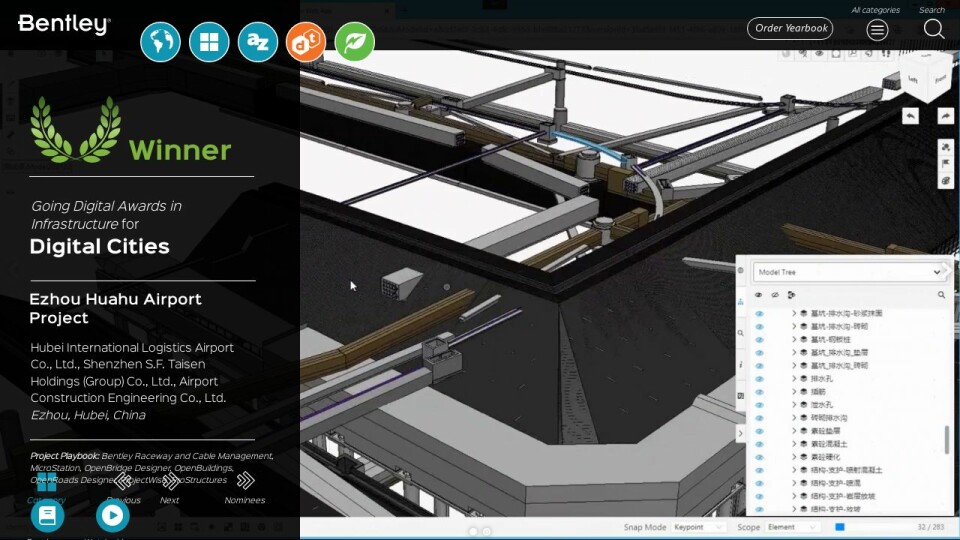Toggle visibility of 基坑-钢板桩 row
Image resolution: width=960 pixels, height=540 pixels.
759,340
